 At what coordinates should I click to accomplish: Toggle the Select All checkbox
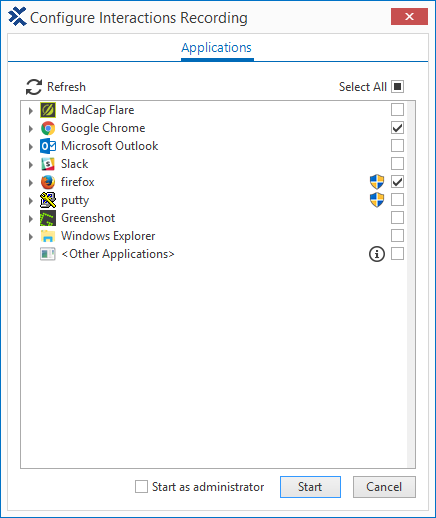pos(397,87)
